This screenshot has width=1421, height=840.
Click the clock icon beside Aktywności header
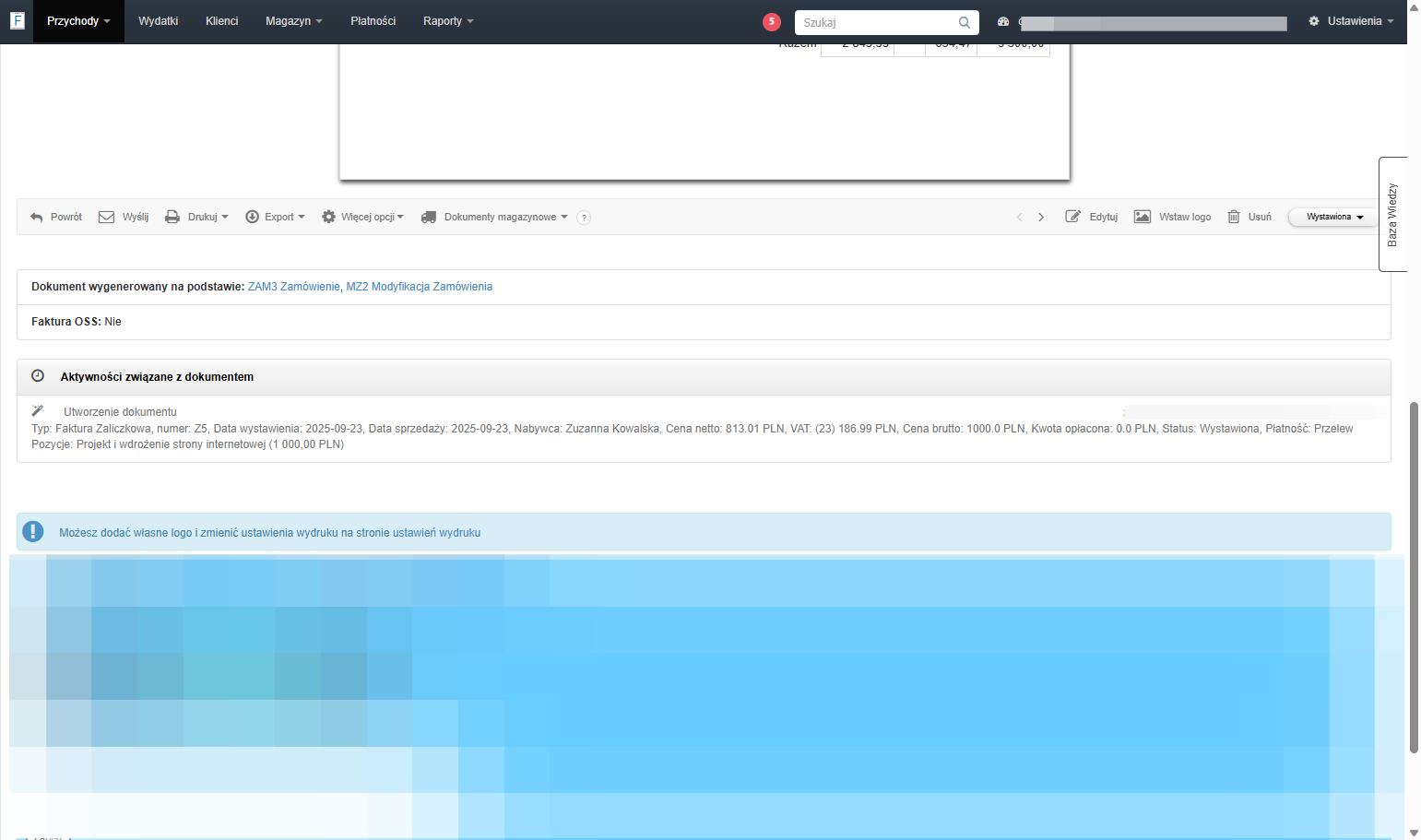coord(38,376)
